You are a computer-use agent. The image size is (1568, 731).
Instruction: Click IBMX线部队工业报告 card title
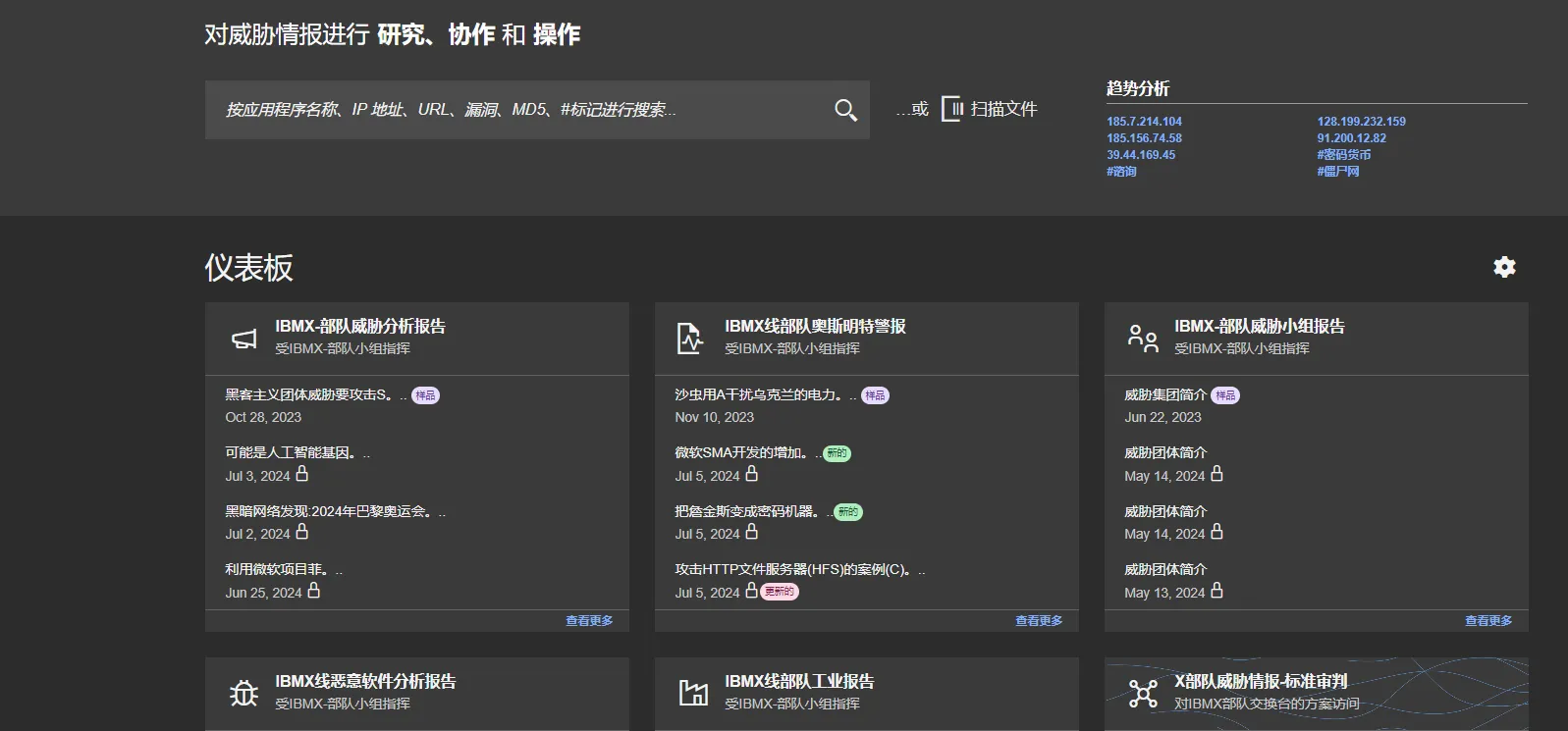(799, 681)
